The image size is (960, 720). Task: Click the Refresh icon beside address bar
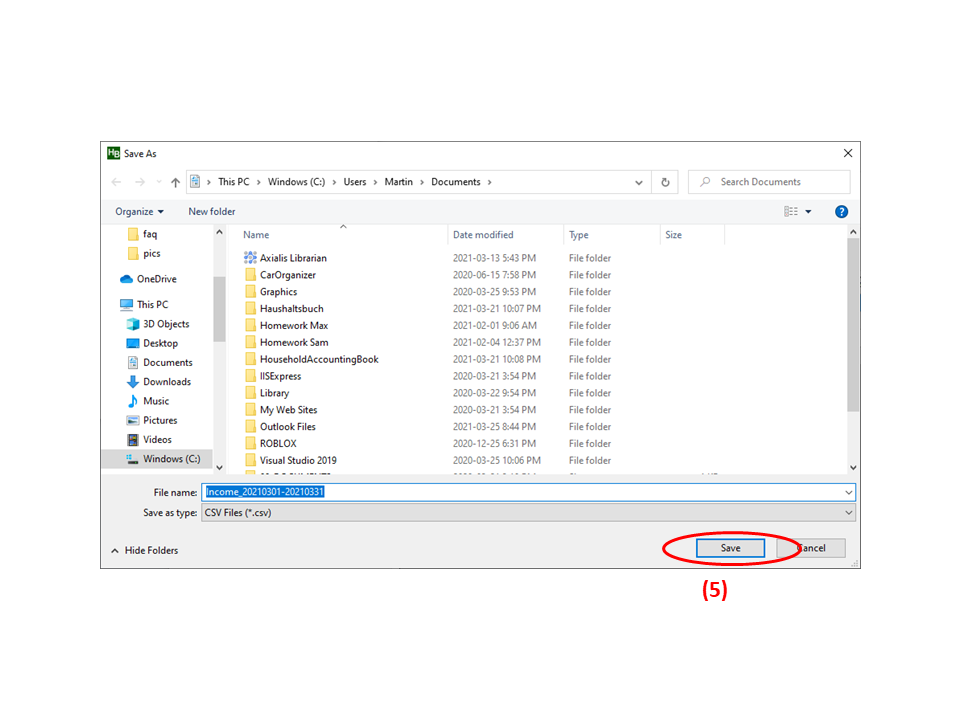tap(665, 182)
